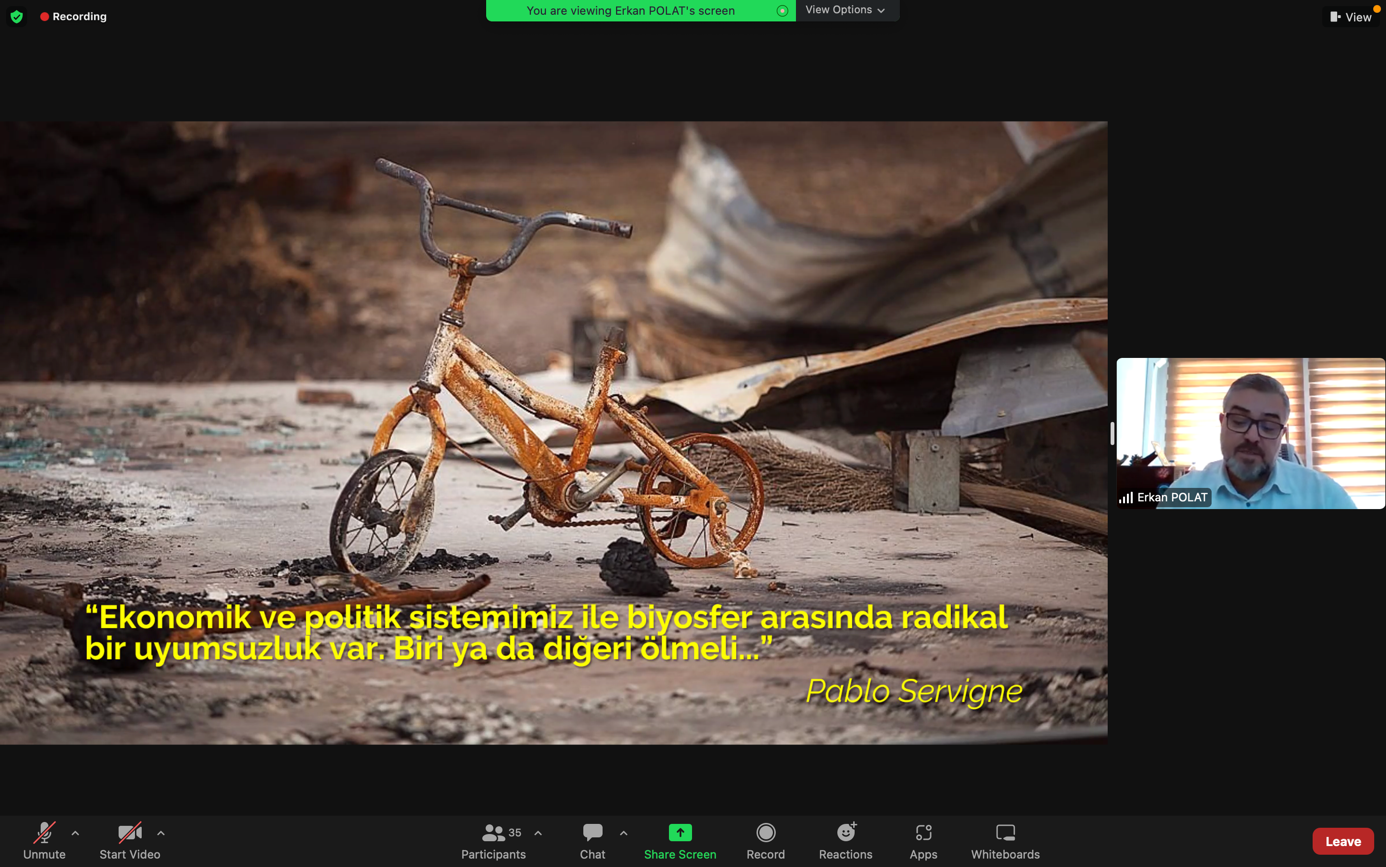Click the red Recording indicator
The image size is (1386, 867).
tap(73, 17)
